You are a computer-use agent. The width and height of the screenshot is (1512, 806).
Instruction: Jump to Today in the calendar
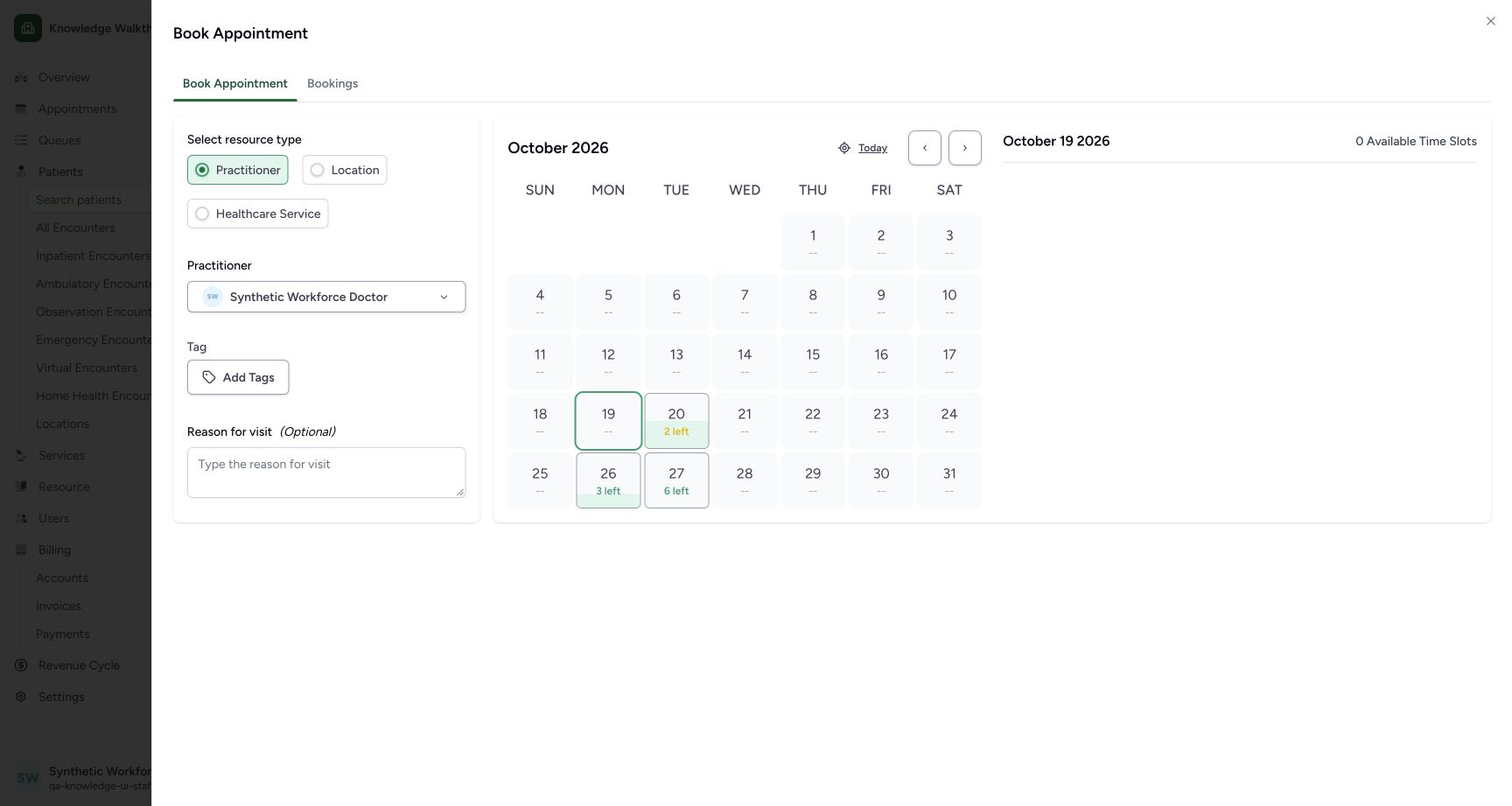(872, 148)
